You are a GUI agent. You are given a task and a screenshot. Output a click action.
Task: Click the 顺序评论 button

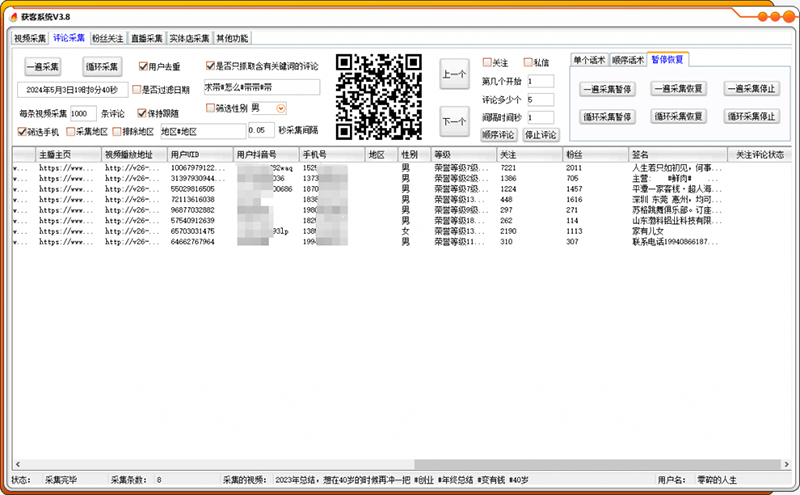(498, 135)
